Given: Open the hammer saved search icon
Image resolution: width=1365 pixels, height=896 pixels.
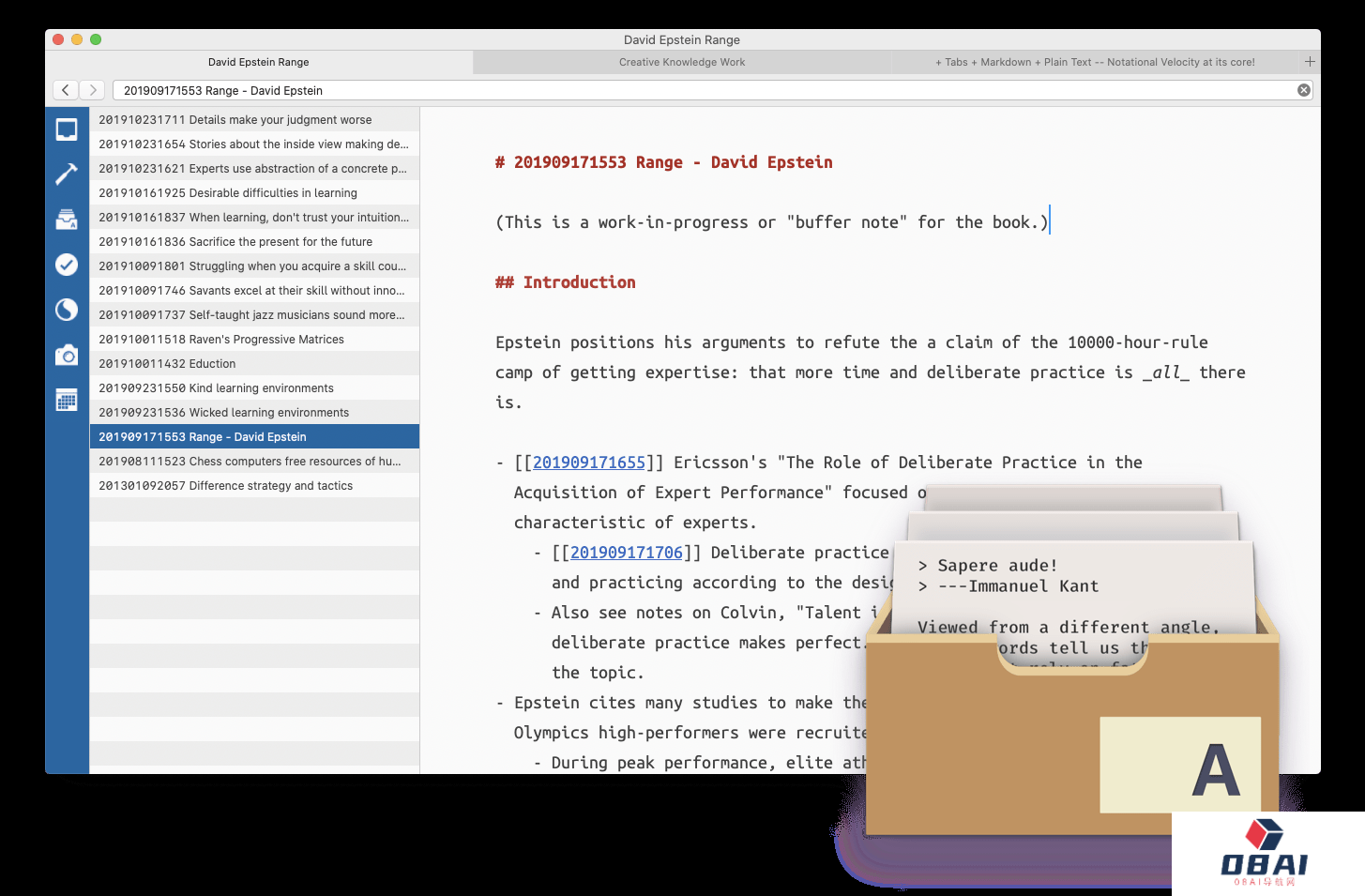Looking at the screenshot, I should pos(67,174).
